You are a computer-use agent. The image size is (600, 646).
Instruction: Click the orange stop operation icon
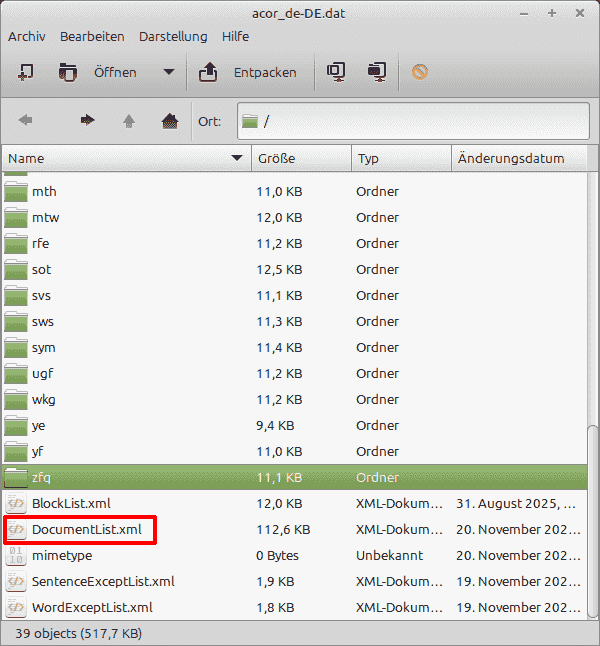point(420,72)
